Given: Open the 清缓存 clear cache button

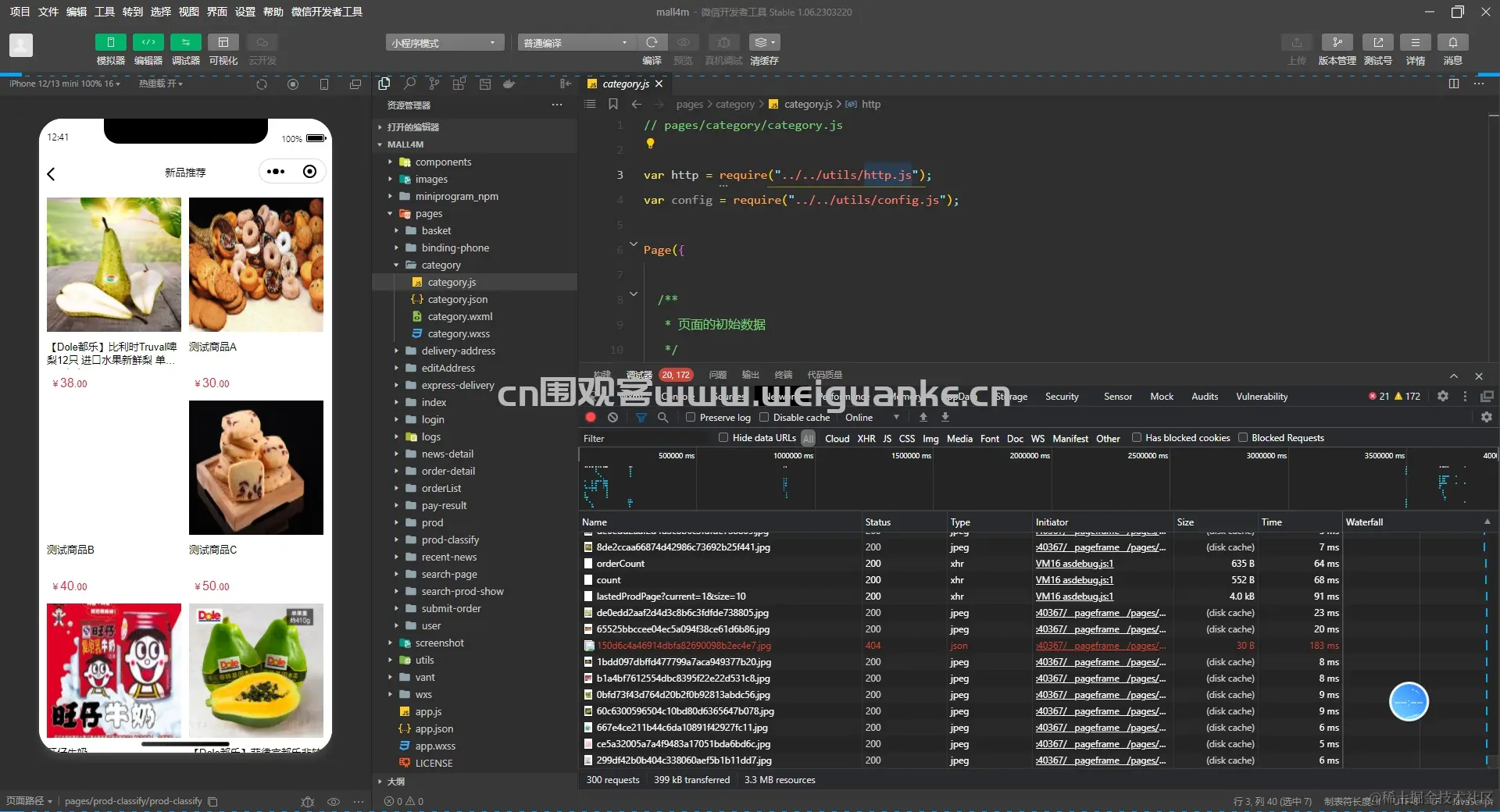Looking at the screenshot, I should pos(764,42).
